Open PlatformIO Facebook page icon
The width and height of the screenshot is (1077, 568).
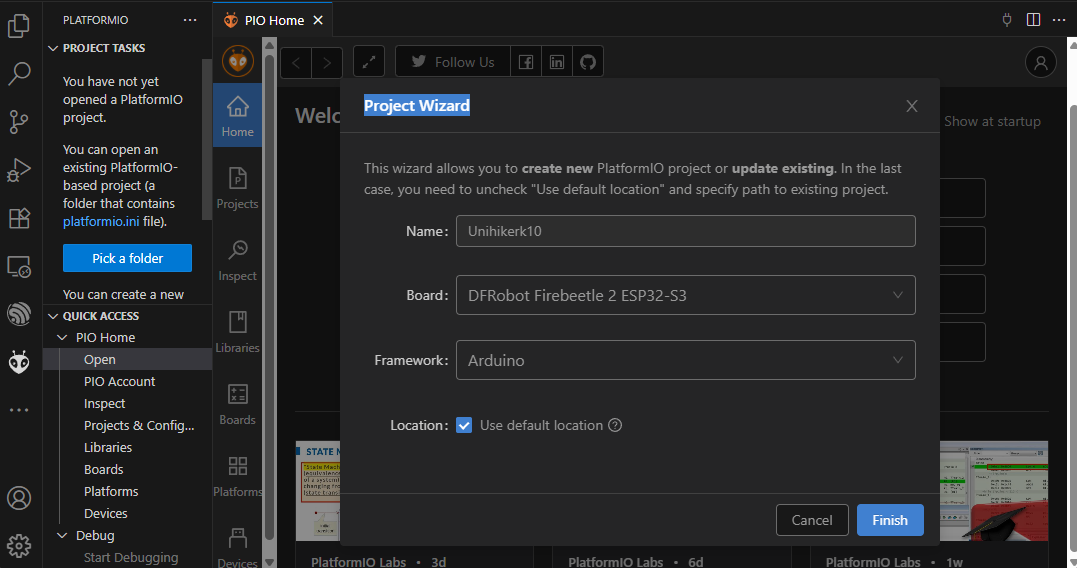pos(525,63)
